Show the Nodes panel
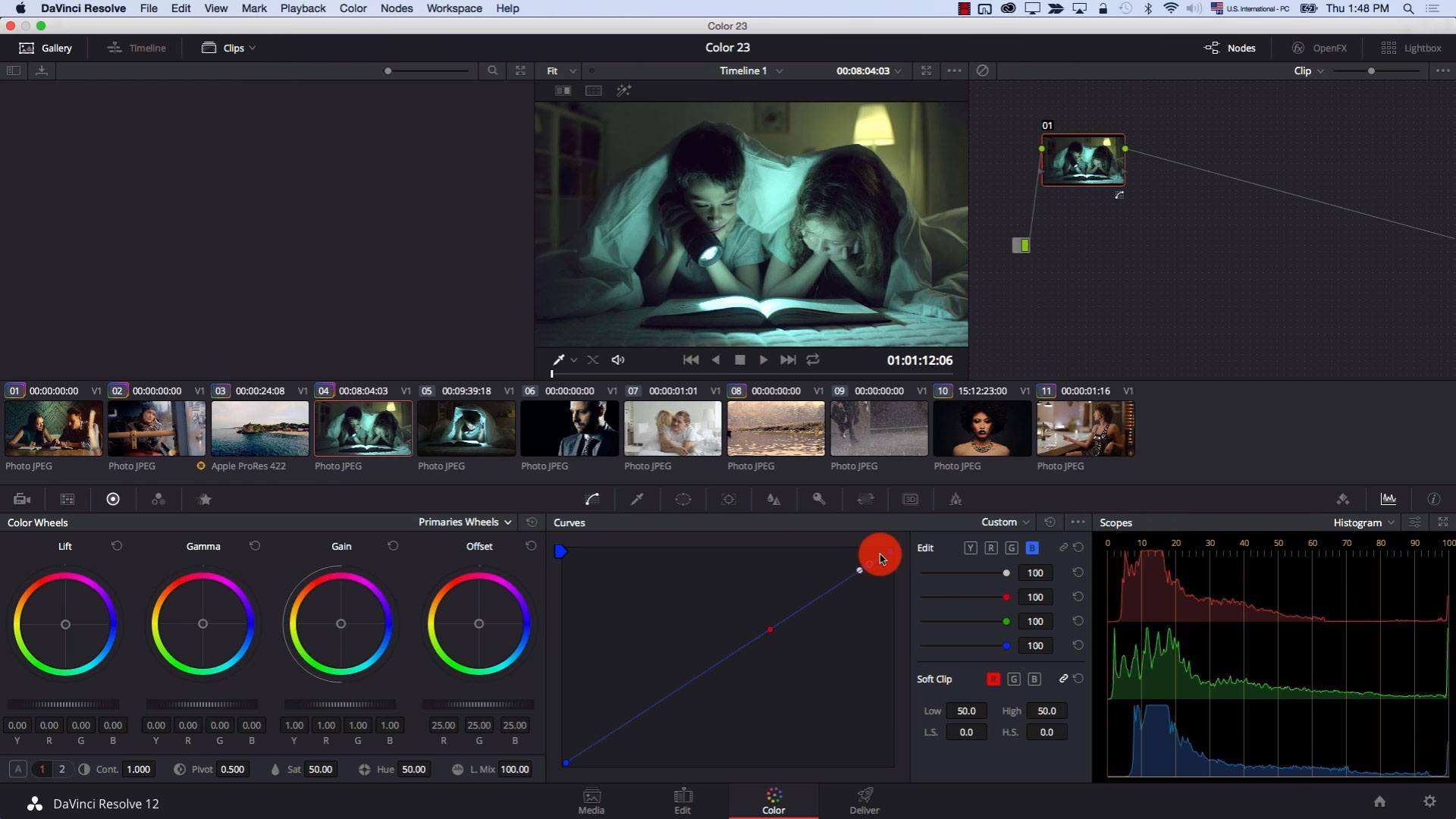Image resolution: width=1456 pixels, height=819 pixels. (x=1229, y=47)
